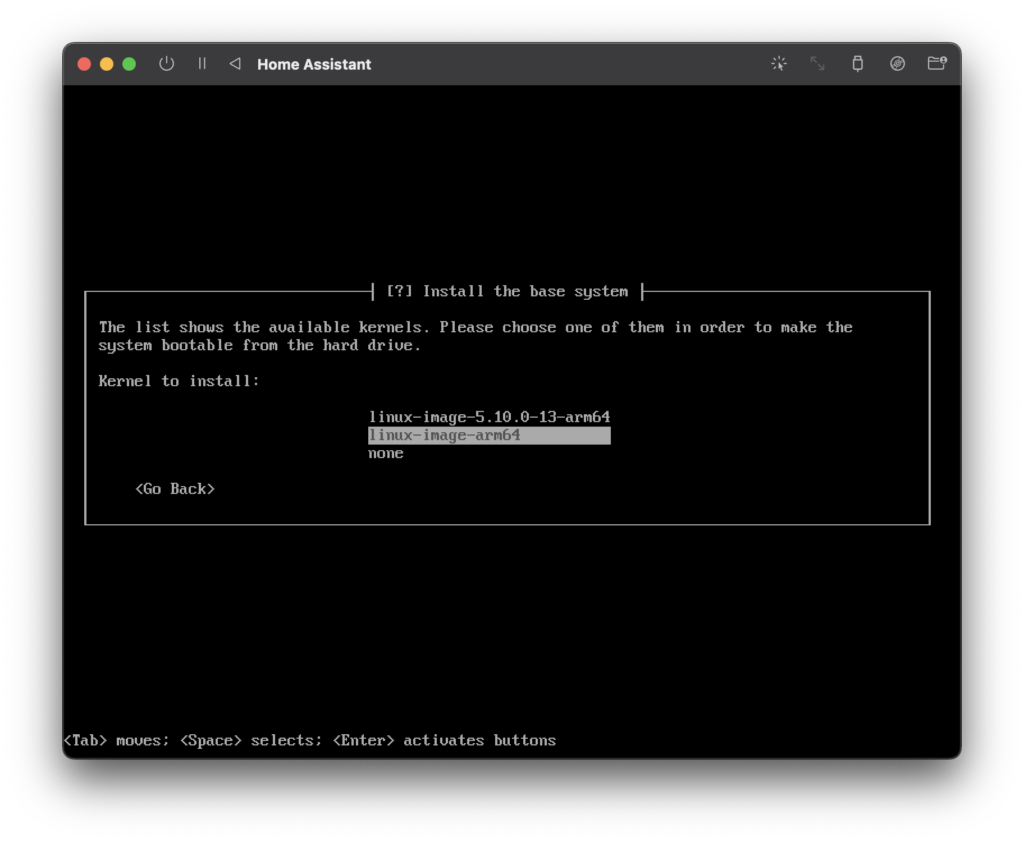Open the USB devices icon menu
The width and height of the screenshot is (1024, 842).
click(857, 64)
